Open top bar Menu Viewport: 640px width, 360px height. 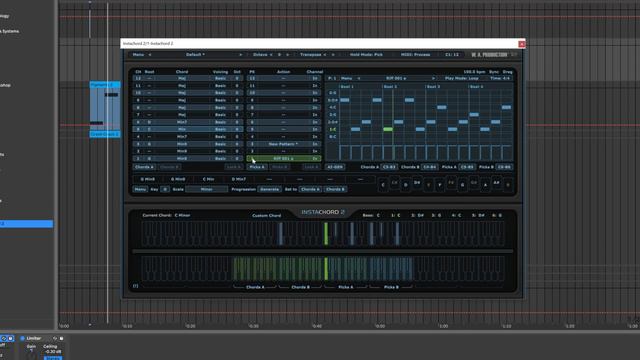pyautogui.click(x=138, y=55)
